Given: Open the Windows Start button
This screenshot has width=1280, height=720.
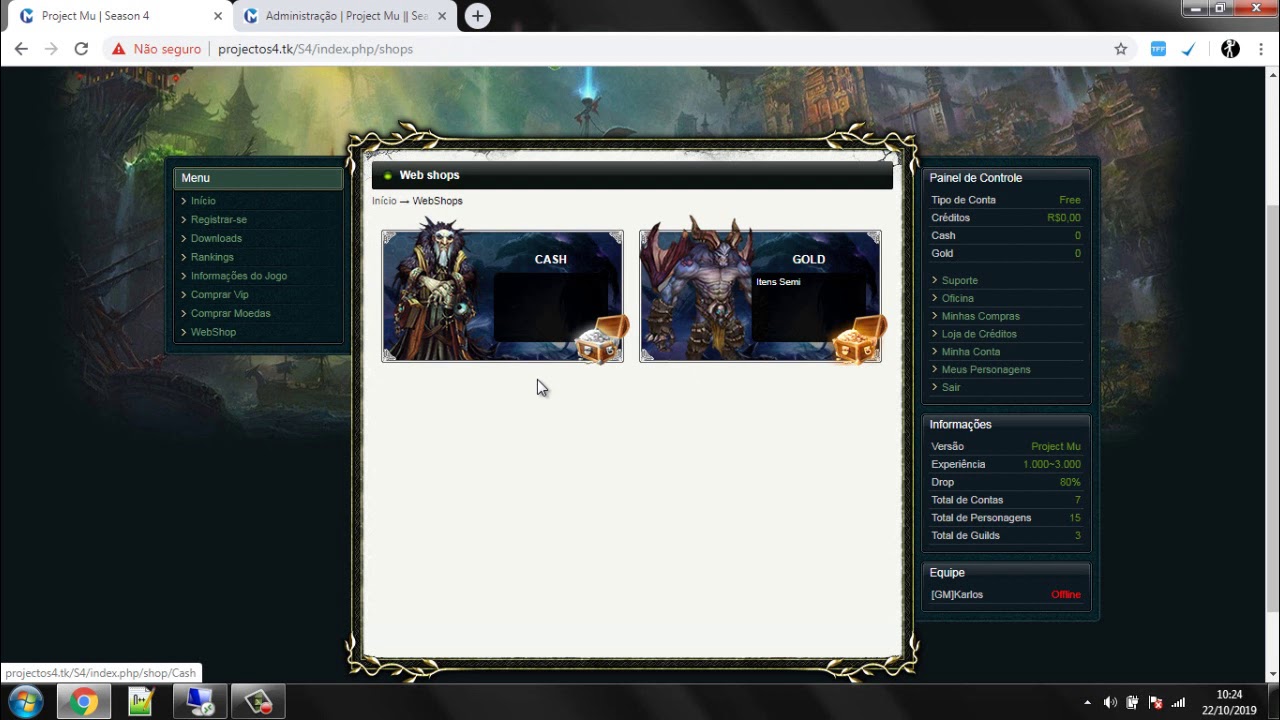Looking at the screenshot, I should (25, 702).
